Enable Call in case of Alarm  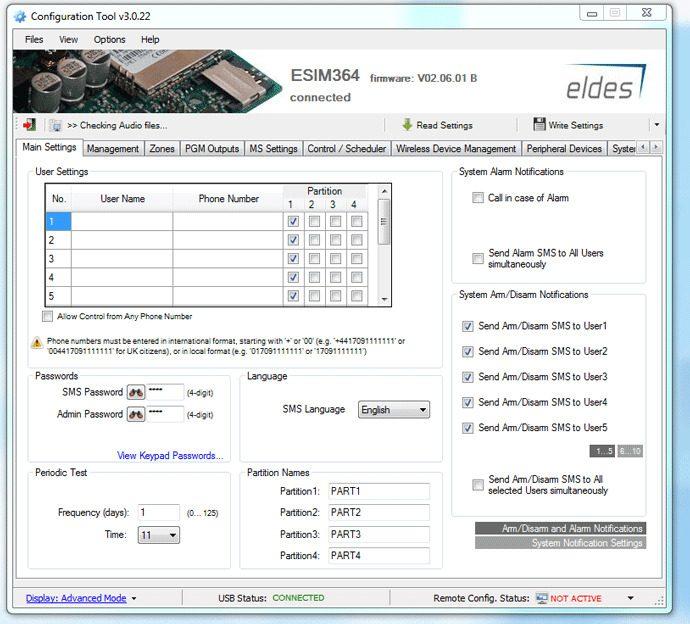click(478, 198)
